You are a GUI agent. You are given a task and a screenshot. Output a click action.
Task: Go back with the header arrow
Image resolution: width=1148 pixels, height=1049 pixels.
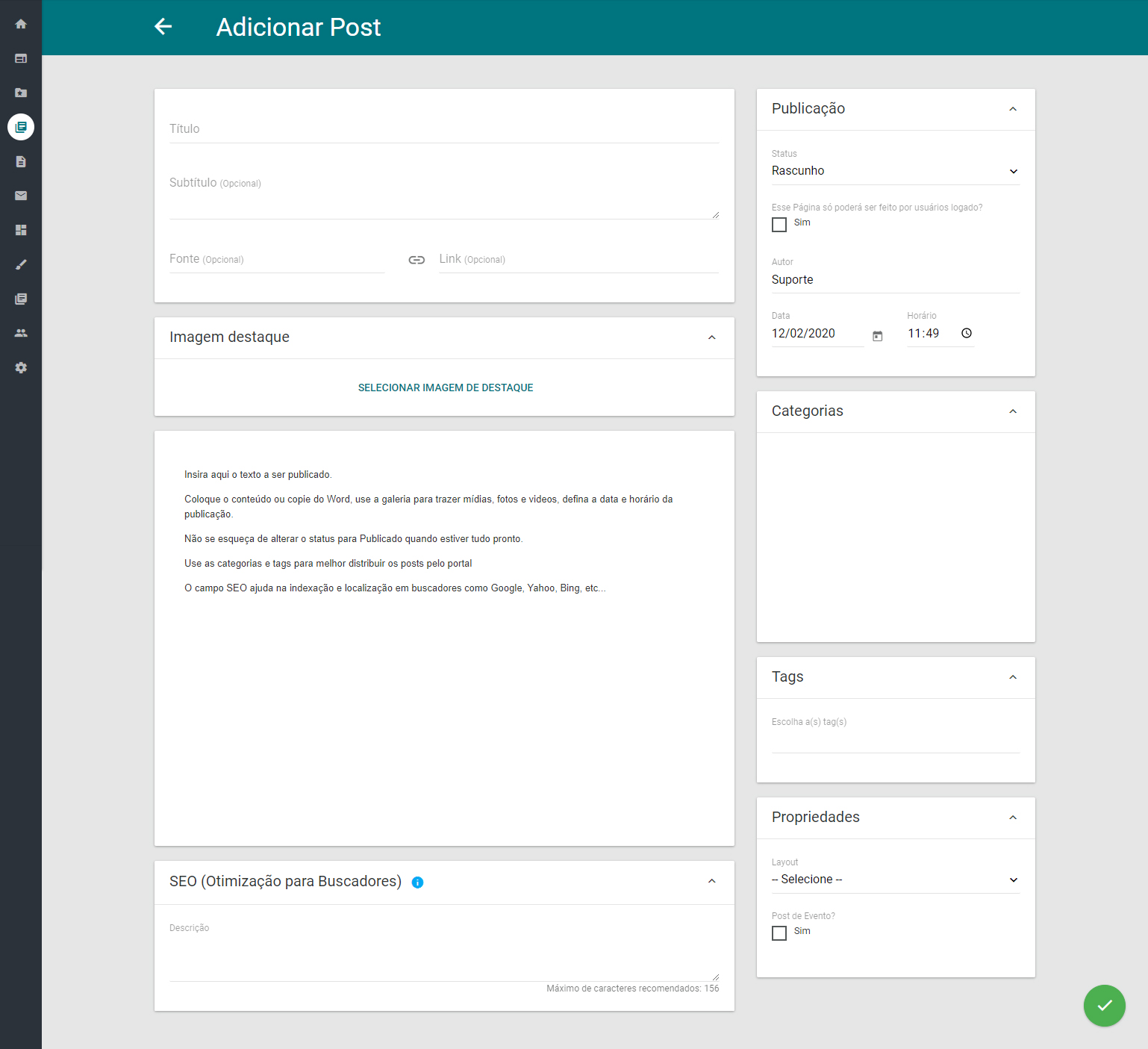163,27
